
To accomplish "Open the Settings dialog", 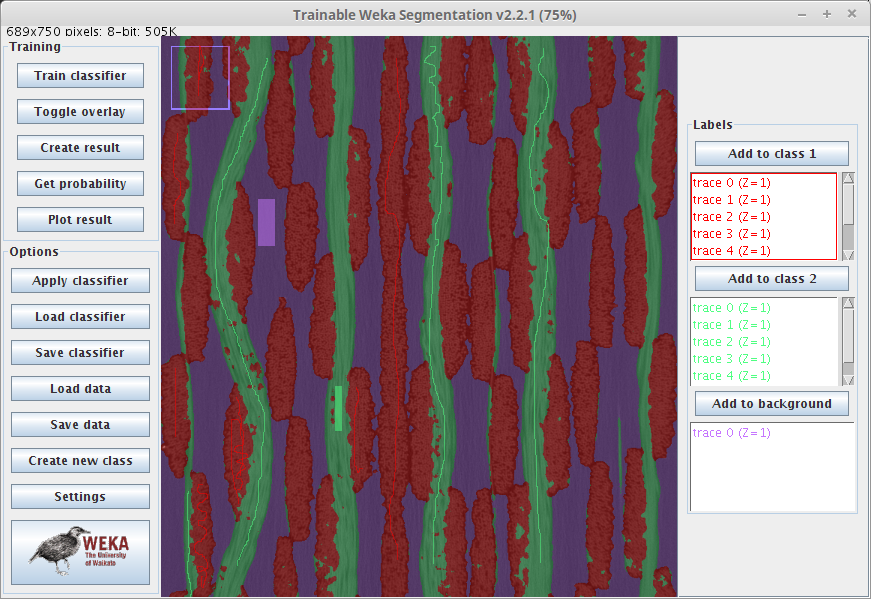I will coord(80,497).
